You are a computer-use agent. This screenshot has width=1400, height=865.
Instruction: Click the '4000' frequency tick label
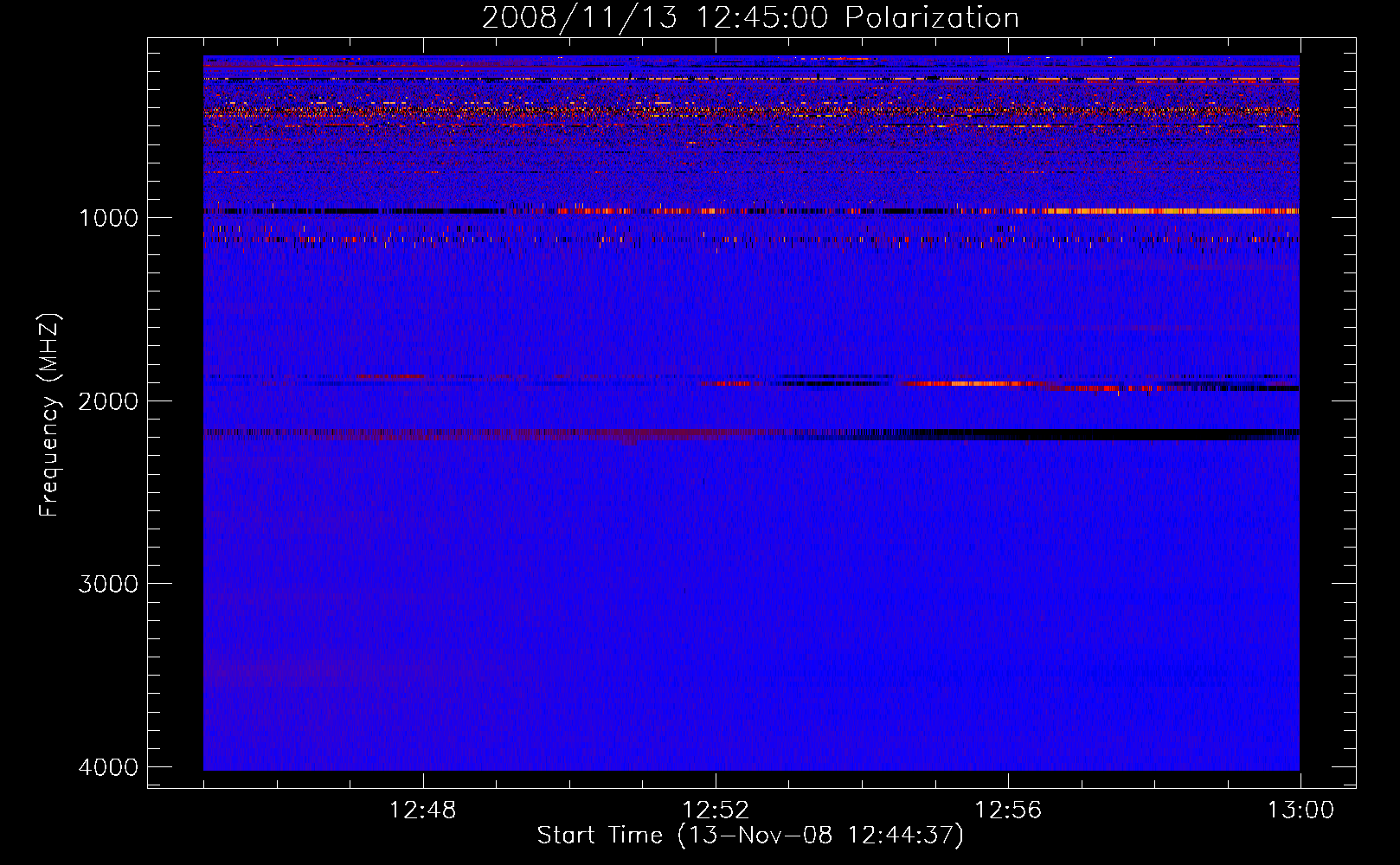pyautogui.click(x=108, y=767)
